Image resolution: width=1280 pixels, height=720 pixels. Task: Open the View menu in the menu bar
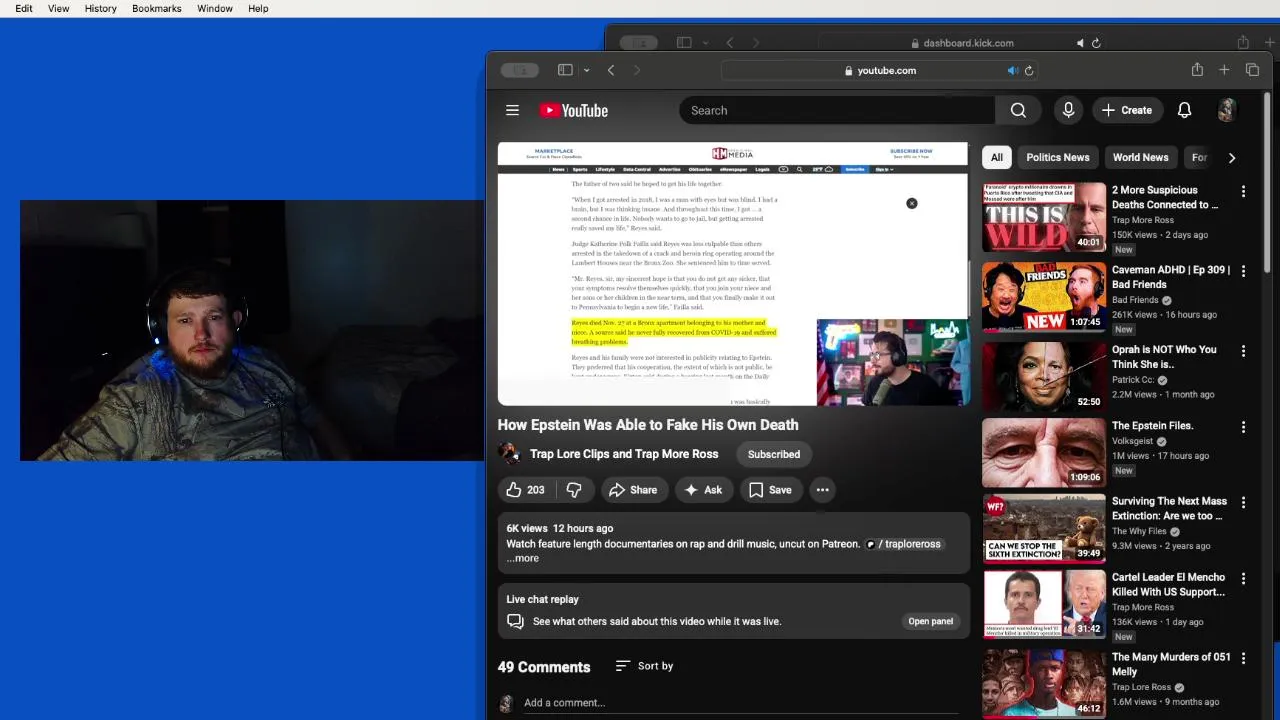(x=59, y=8)
